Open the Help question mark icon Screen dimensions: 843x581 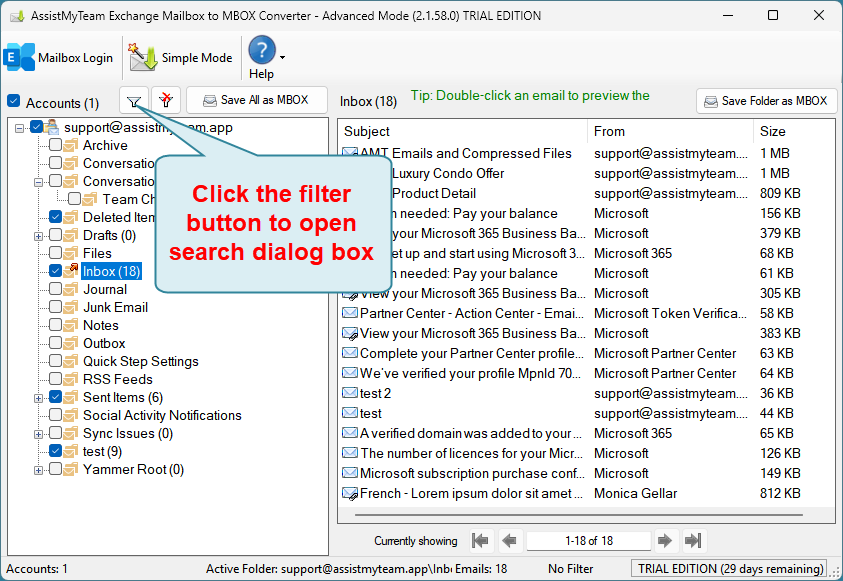(261, 51)
